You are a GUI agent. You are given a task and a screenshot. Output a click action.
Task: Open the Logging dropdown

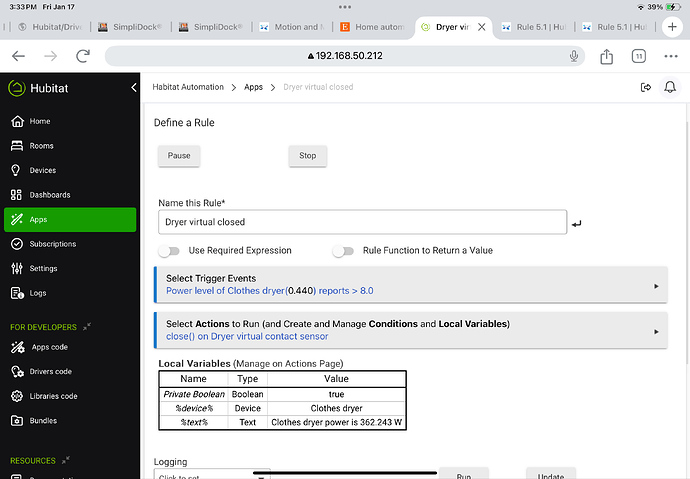click(x=212, y=474)
